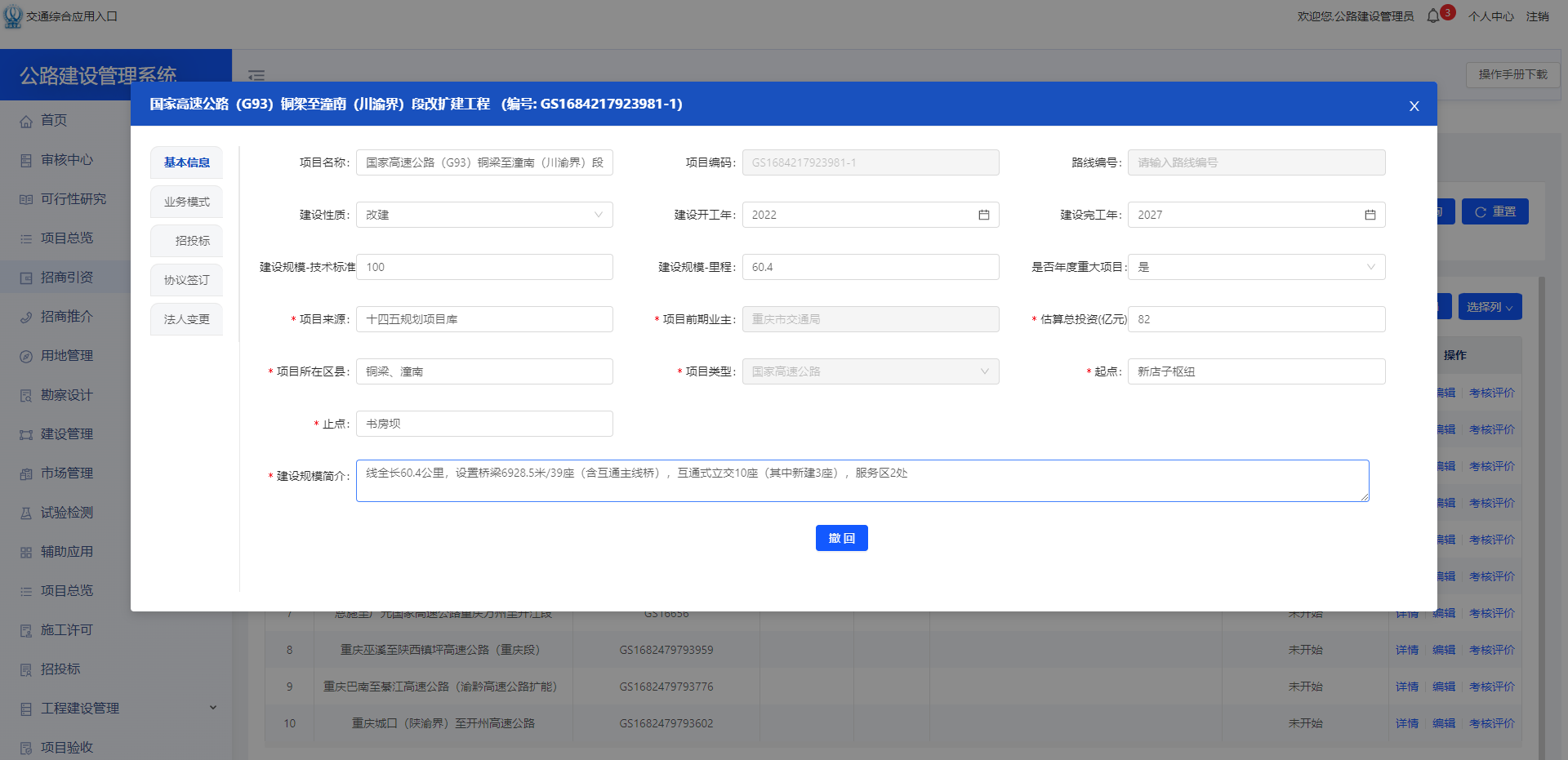This screenshot has width=1568, height=760.
Task: Switch to the 招投标 tab in dialog
Action: coord(186,241)
